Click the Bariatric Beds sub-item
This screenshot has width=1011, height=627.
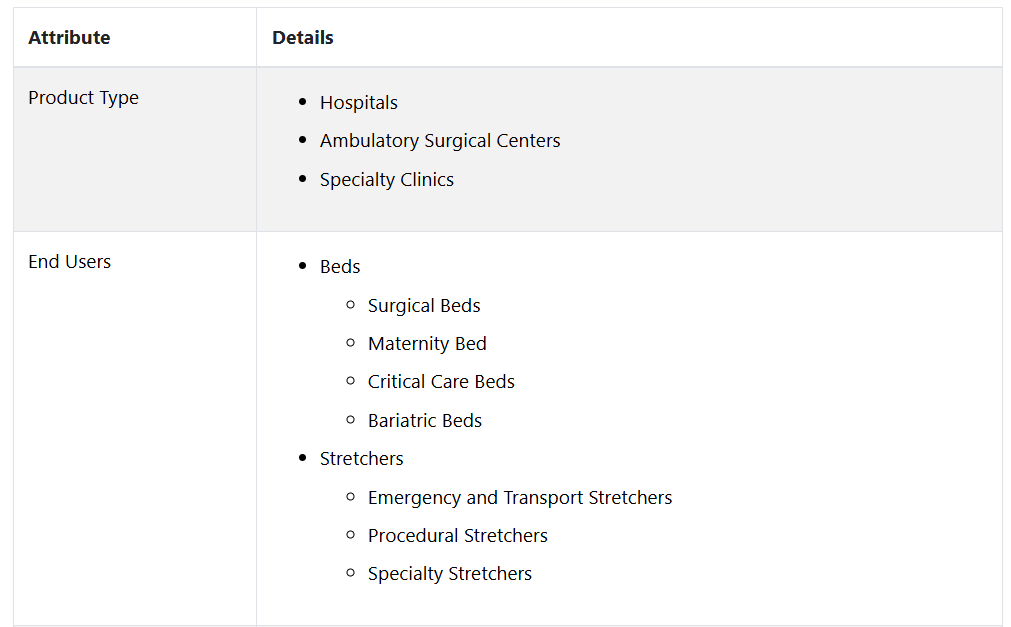(424, 421)
